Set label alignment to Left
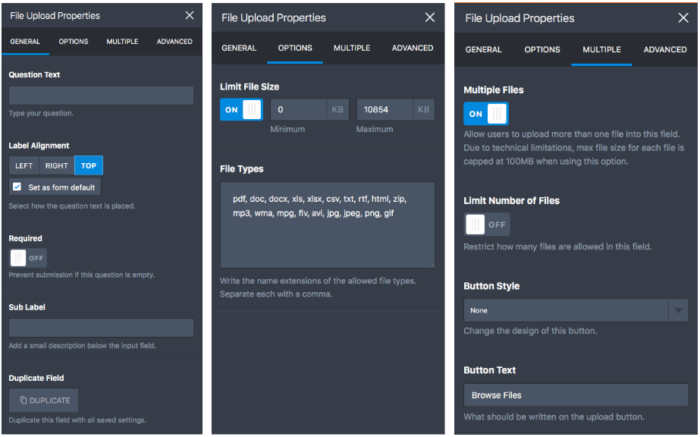The height and width of the screenshot is (437, 700). point(24,165)
